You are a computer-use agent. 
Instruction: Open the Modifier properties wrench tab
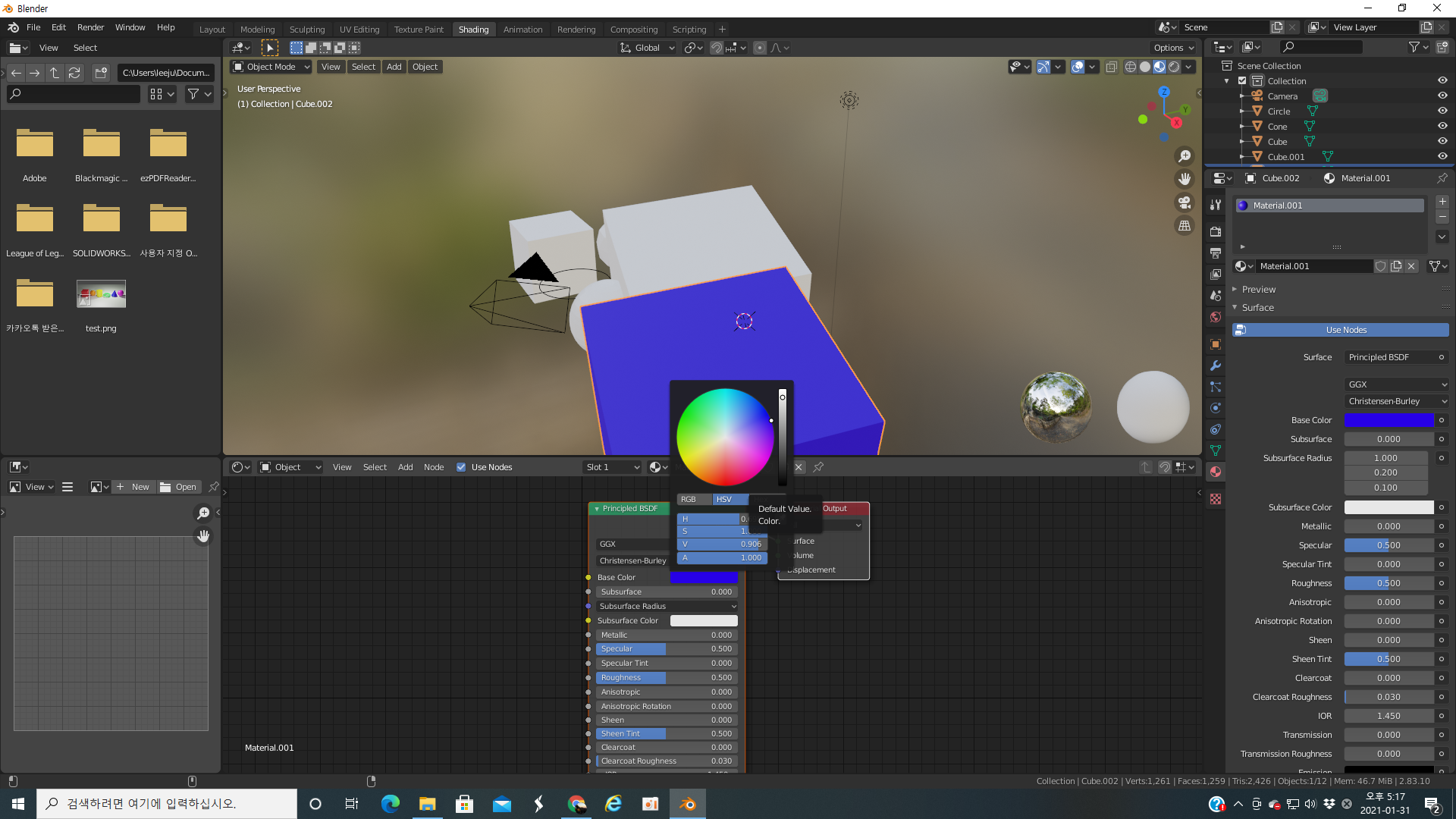pyautogui.click(x=1216, y=366)
